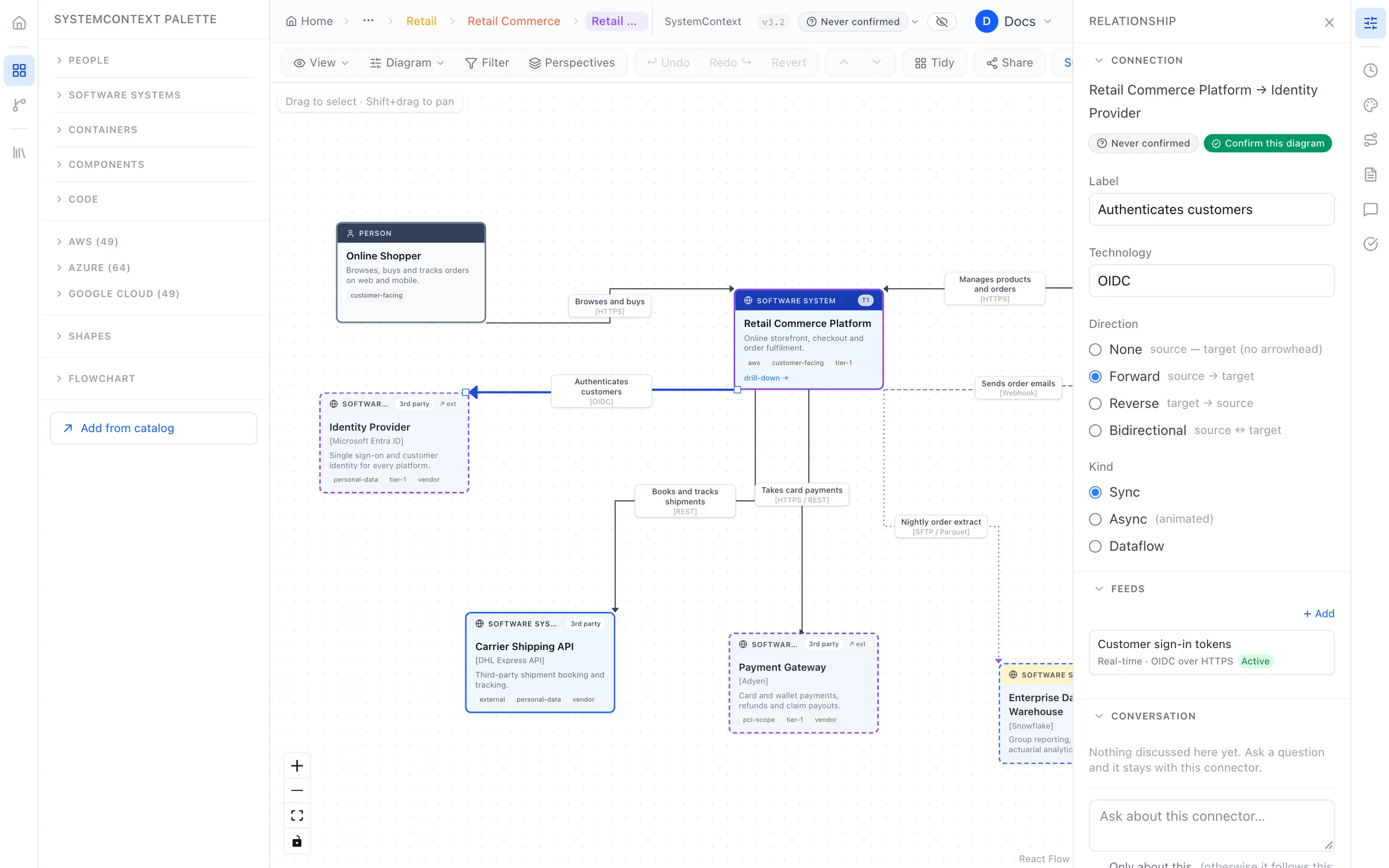Open the branches icon in left sidebar
The image size is (1389, 868).
[x=19, y=105]
